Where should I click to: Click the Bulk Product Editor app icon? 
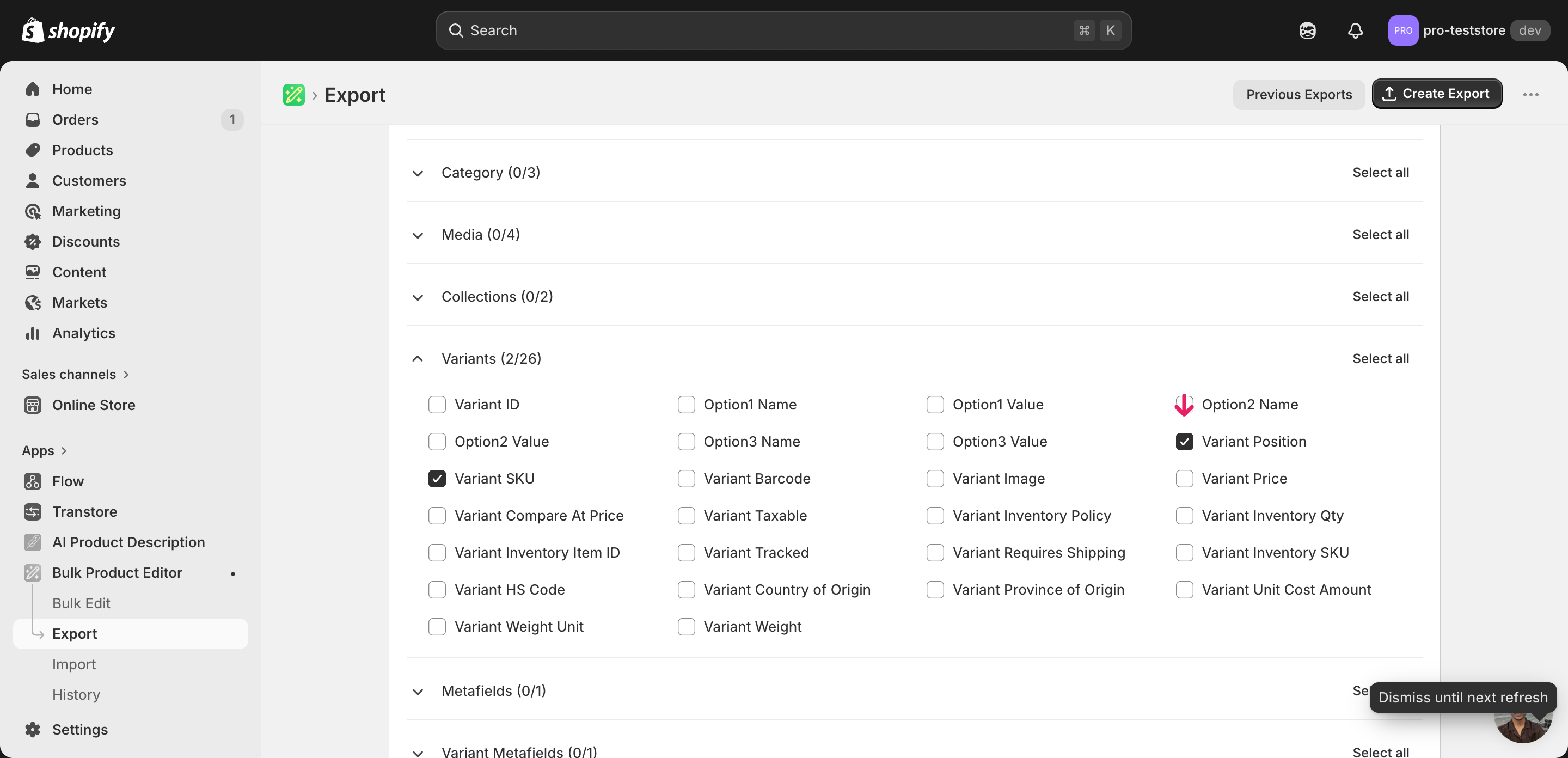pyautogui.click(x=33, y=572)
